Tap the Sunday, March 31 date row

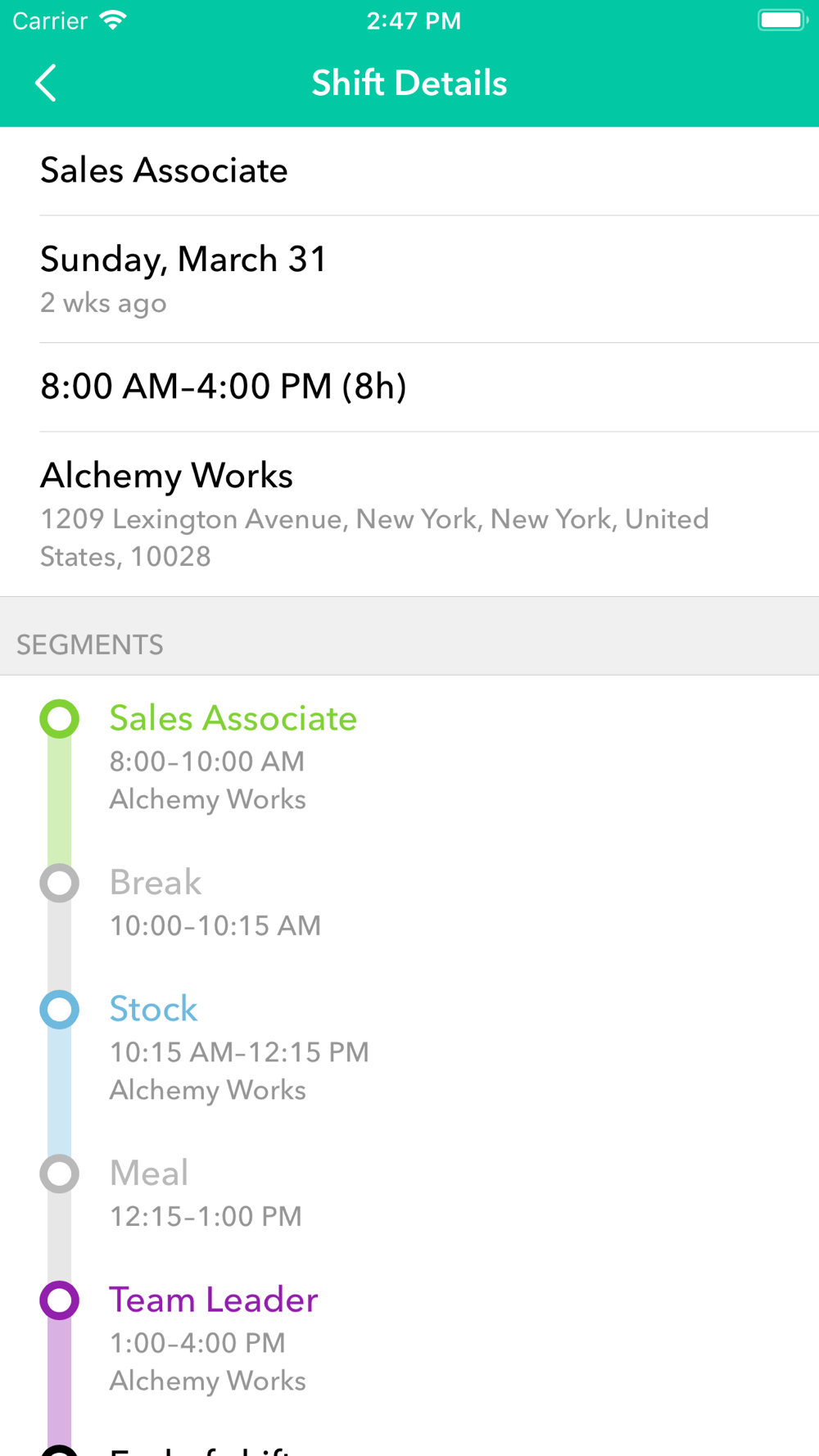click(409, 279)
